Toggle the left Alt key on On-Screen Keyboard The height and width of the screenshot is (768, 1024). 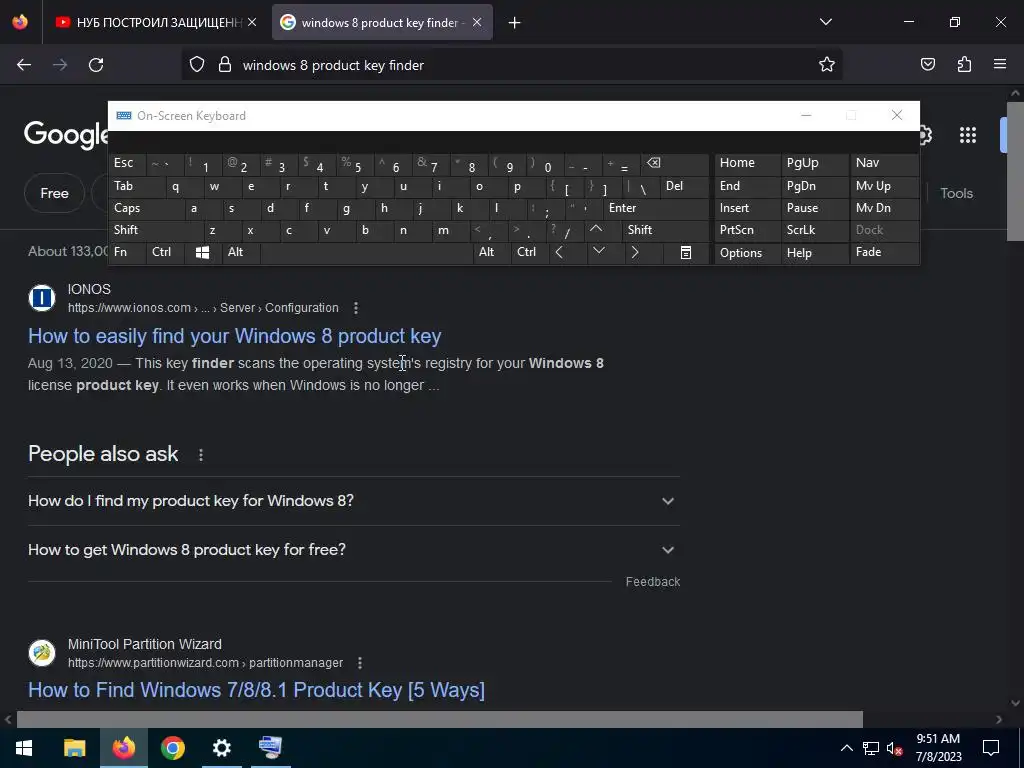241,252
